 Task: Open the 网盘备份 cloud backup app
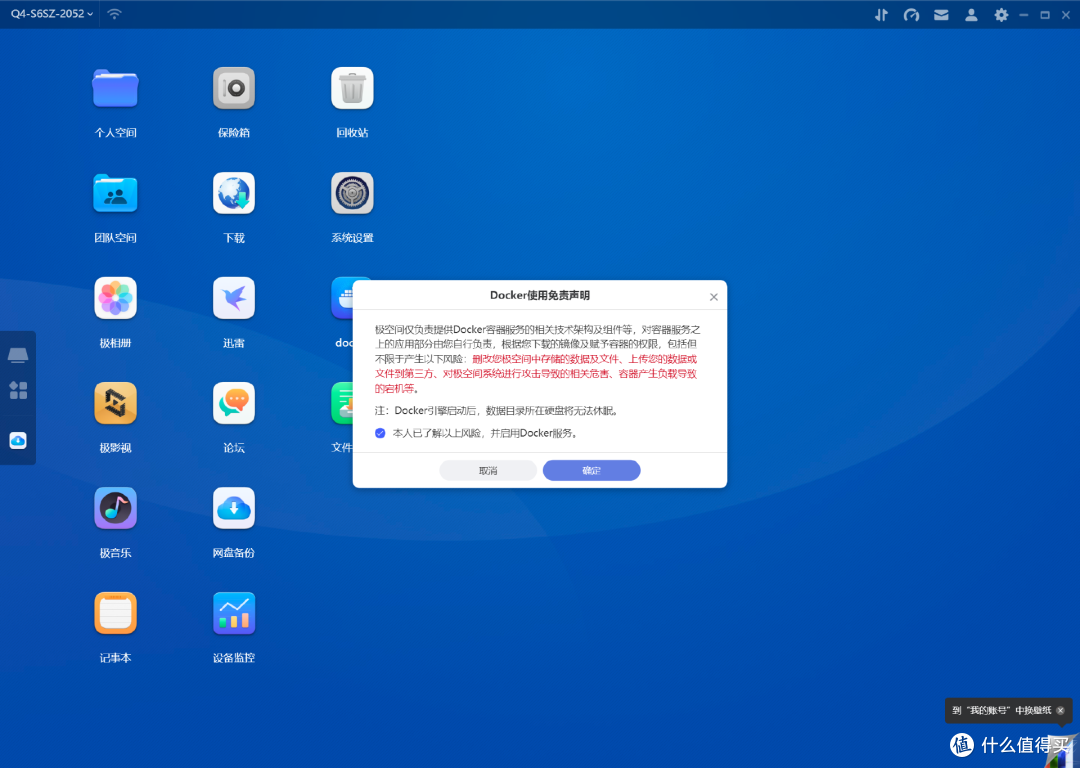(x=234, y=508)
